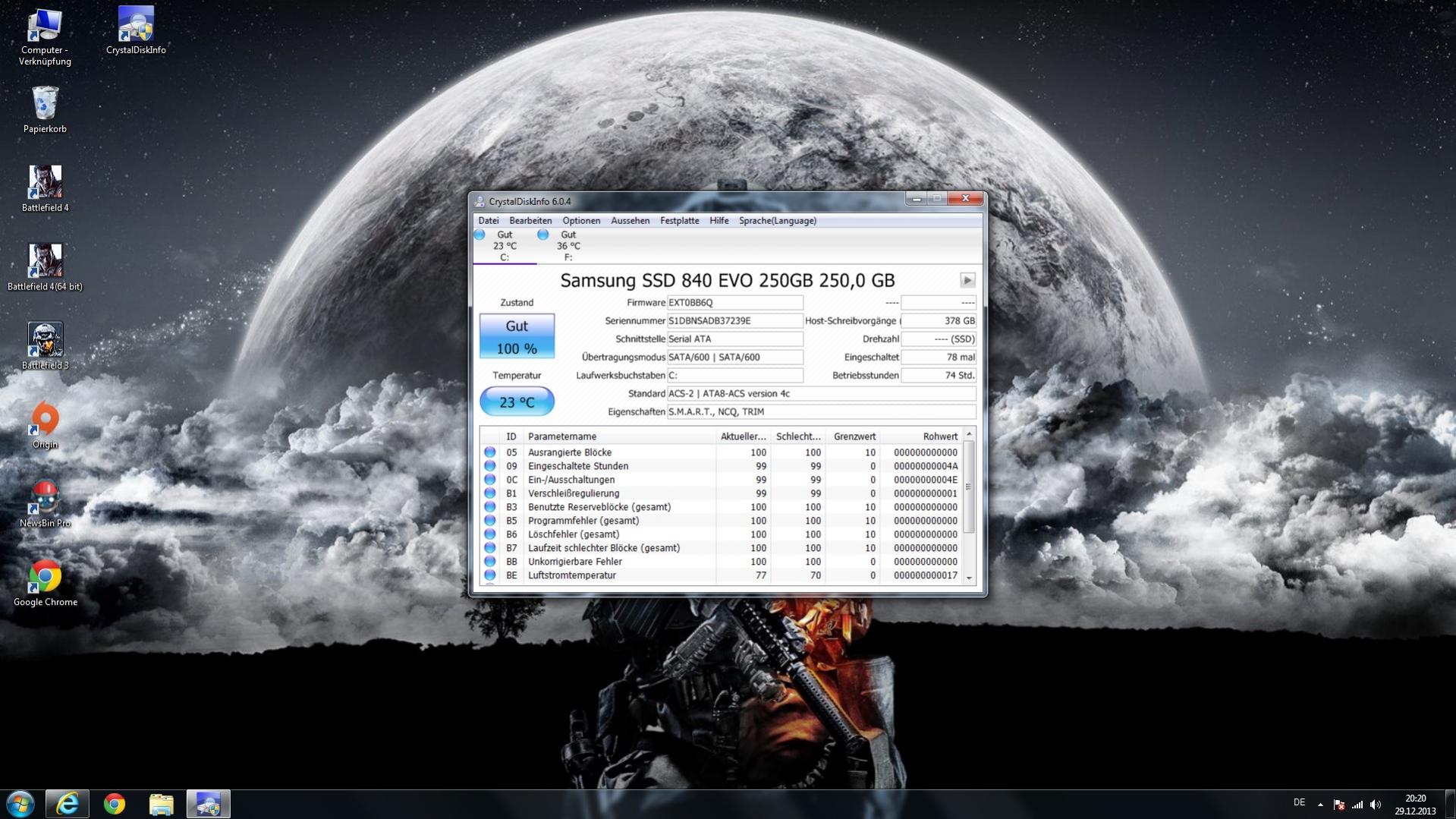Open the Bearbeiten menu
This screenshot has height=819, width=1456.
(530, 221)
